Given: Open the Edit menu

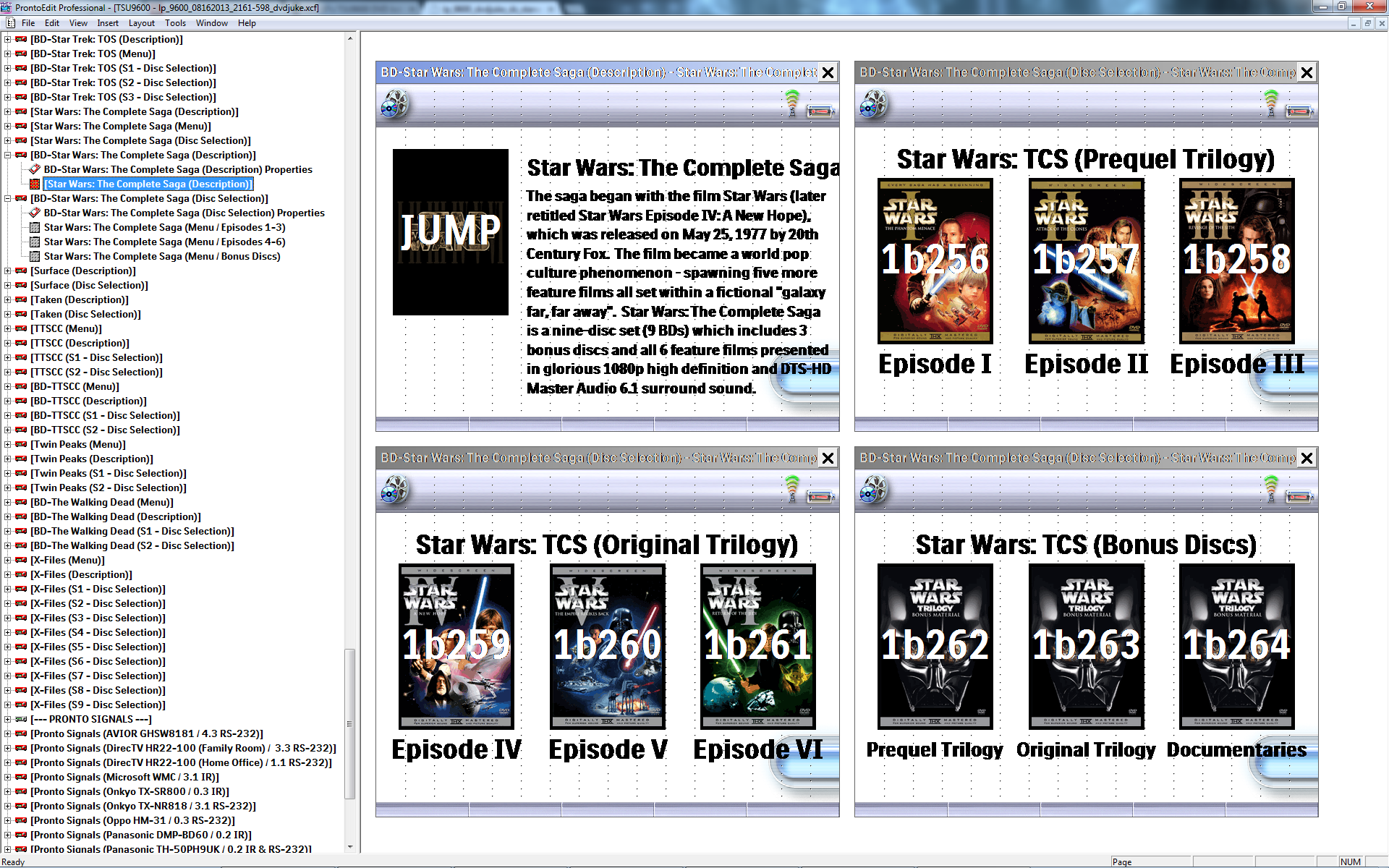Looking at the screenshot, I should (52, 23).
